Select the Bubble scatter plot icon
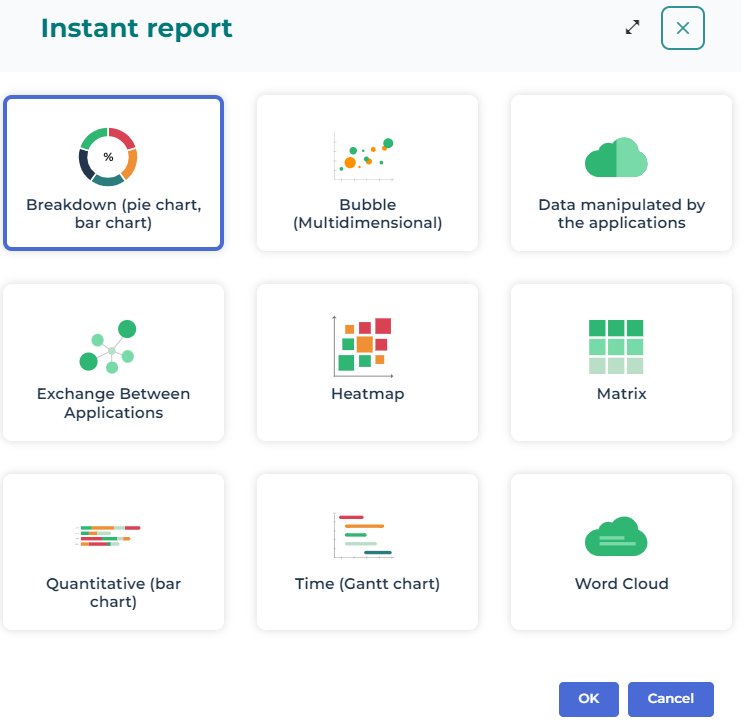741x723 pixels. (366, 157)
